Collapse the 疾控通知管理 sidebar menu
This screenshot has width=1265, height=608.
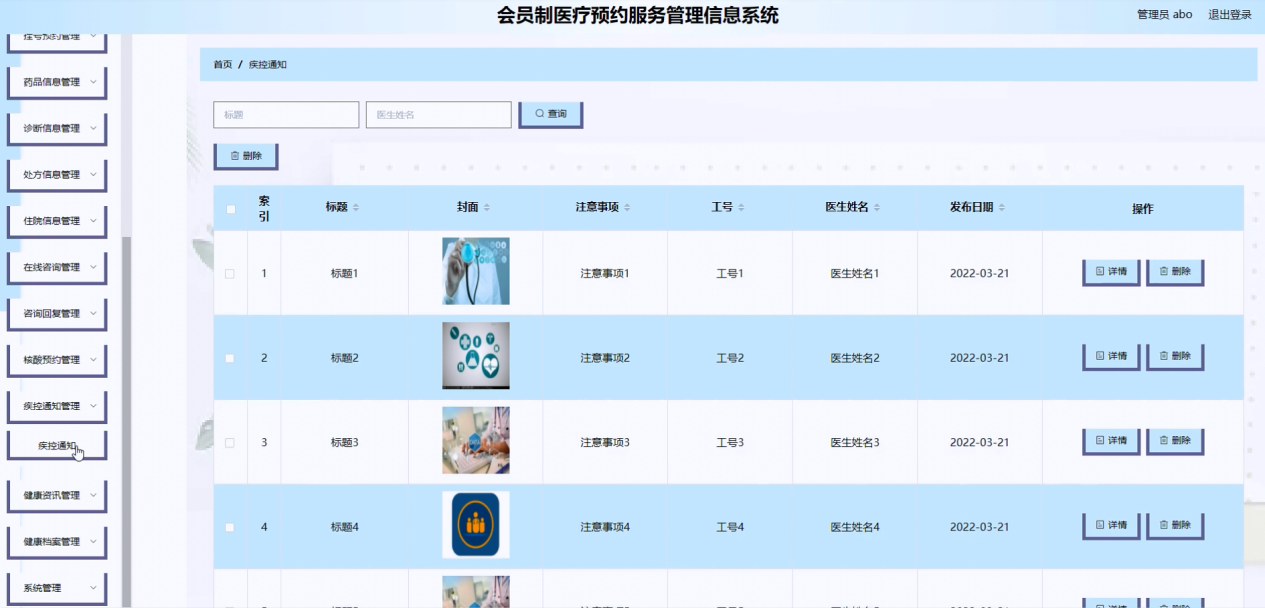tap(57, 407)
